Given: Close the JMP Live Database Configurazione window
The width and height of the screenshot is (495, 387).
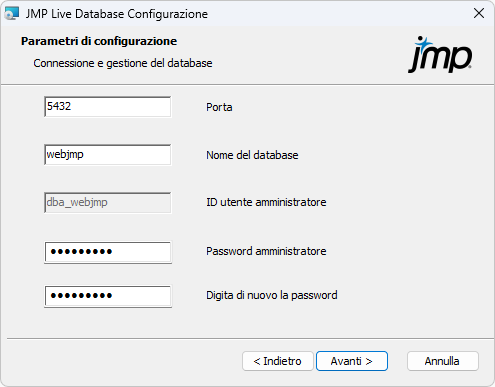Looking at the screenshot, I should coord(479,14).
